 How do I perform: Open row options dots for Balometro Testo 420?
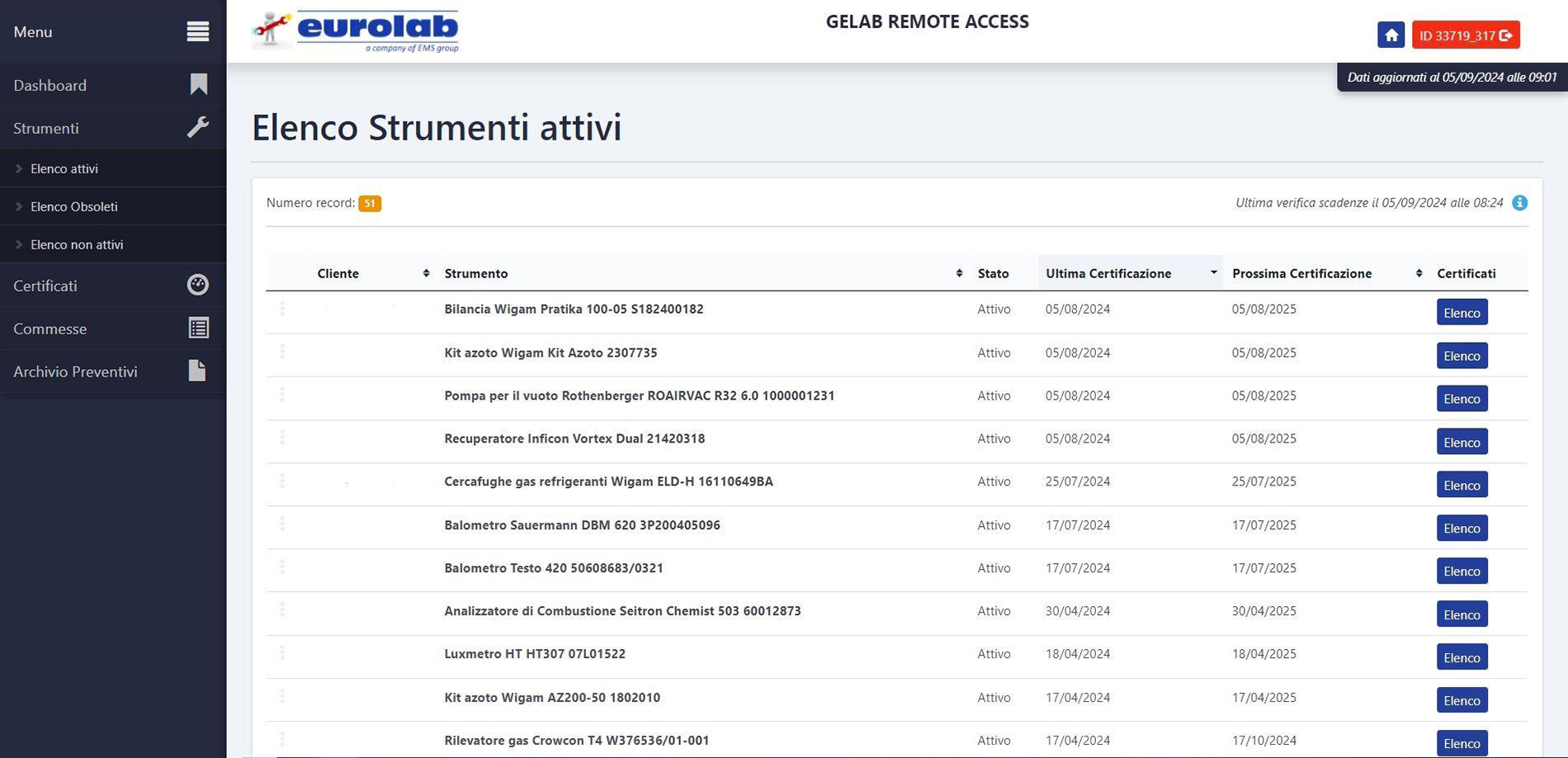[x=282, y=567]
